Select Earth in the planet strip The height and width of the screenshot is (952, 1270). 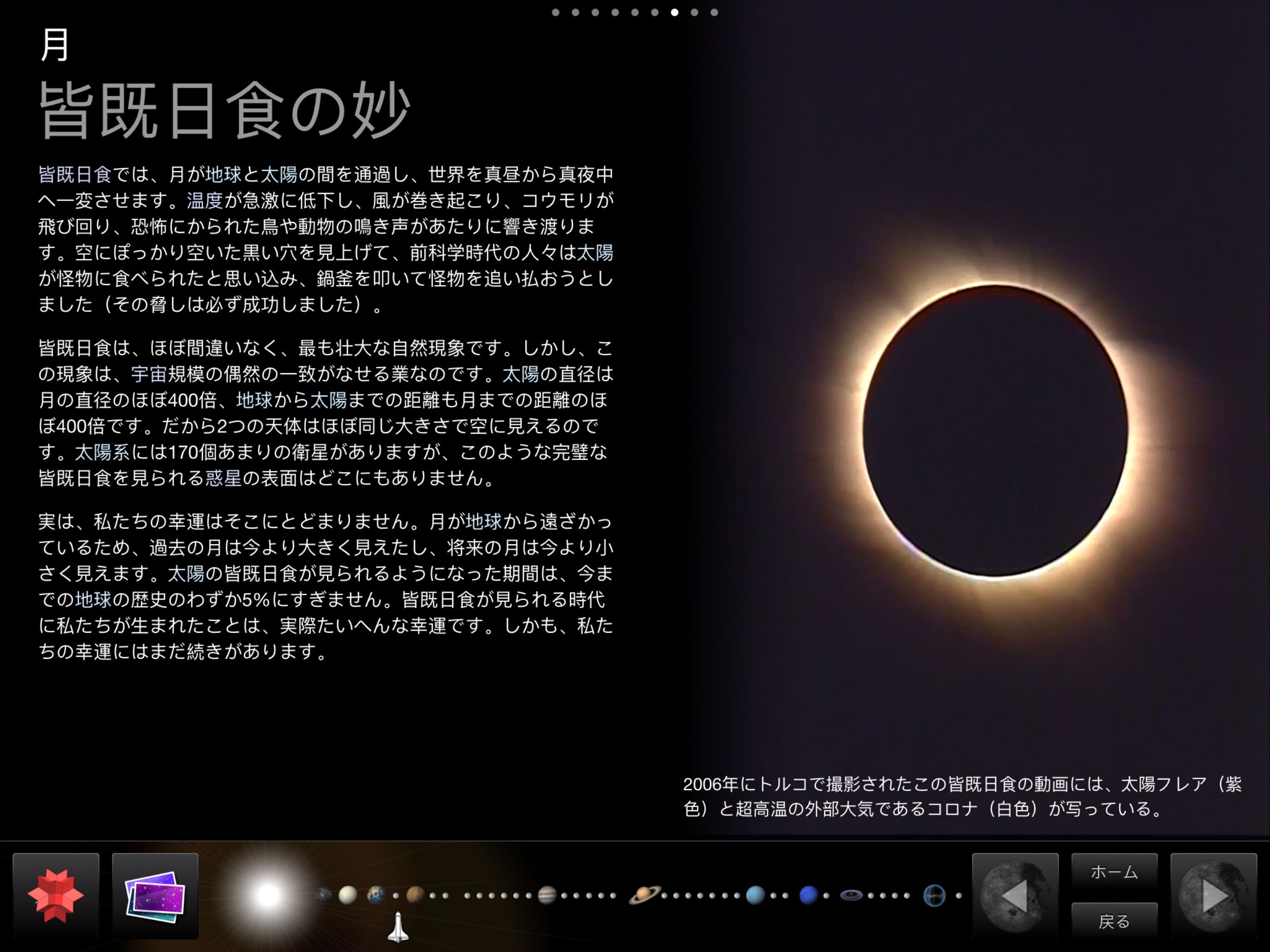tap(376, 894)
